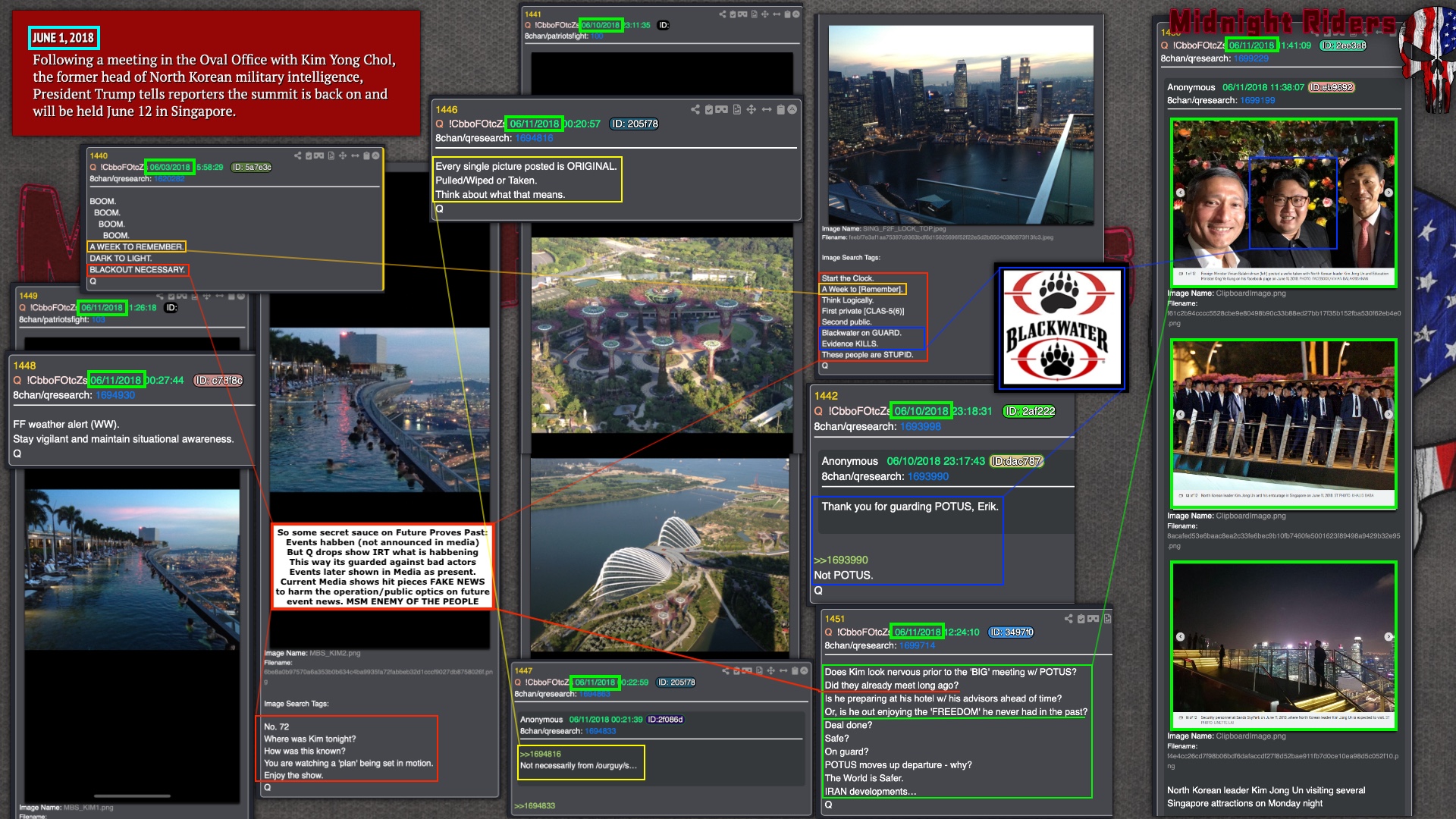Image resolution: width=1456 pixels, height=819 pixels.
Task: Open the infinity pool photo MBS_KIM2
Action: coord(379,410)
